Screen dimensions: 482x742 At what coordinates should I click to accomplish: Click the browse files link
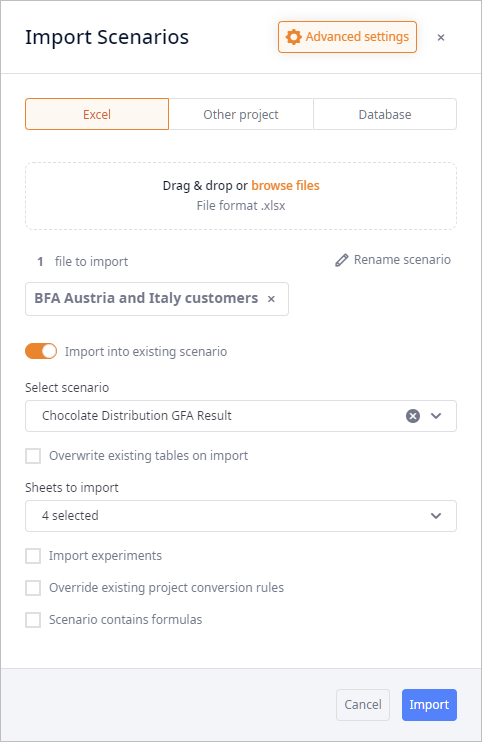(x=285, y=186)
